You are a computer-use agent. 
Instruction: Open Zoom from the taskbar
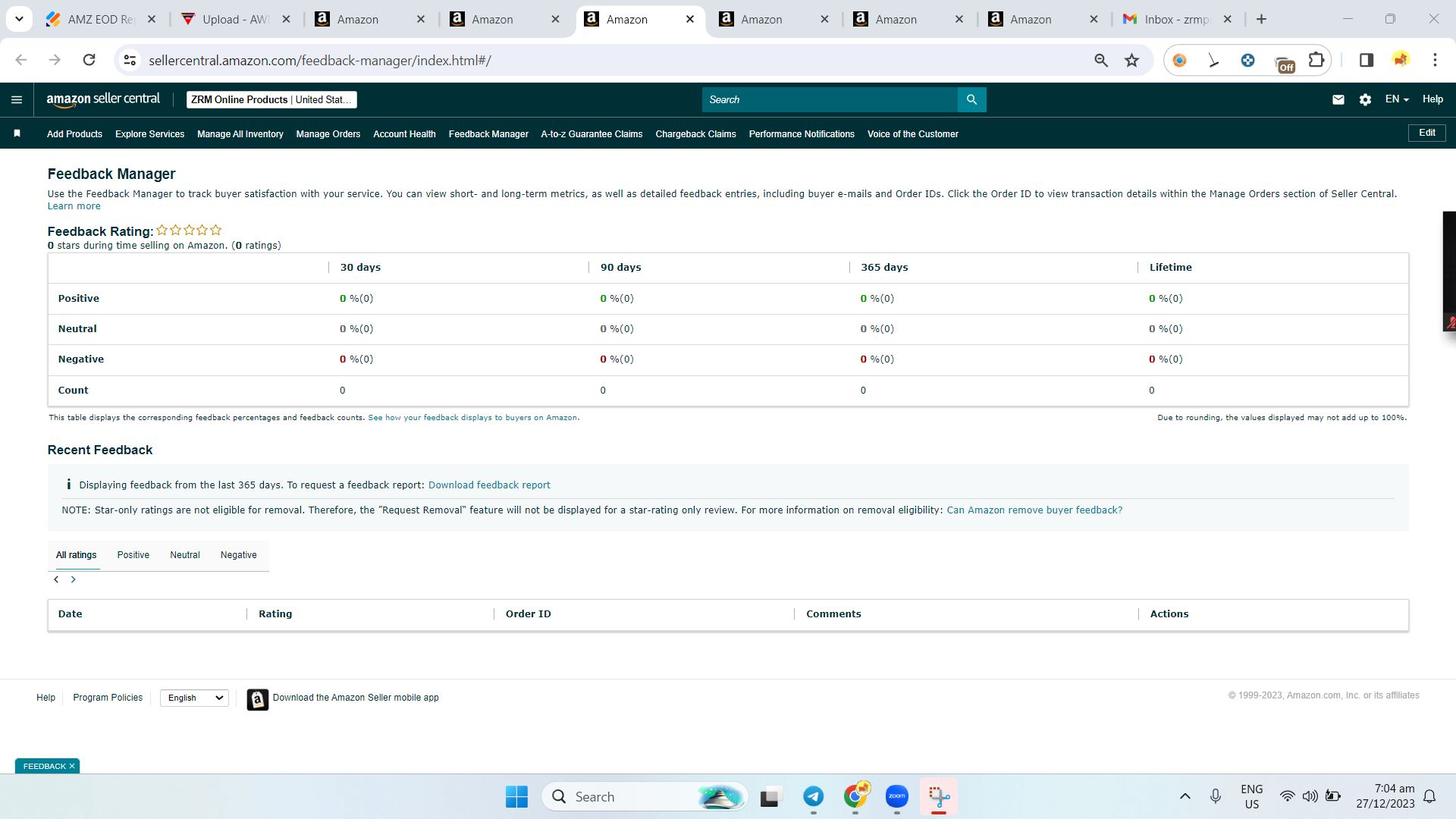point(896,796)
